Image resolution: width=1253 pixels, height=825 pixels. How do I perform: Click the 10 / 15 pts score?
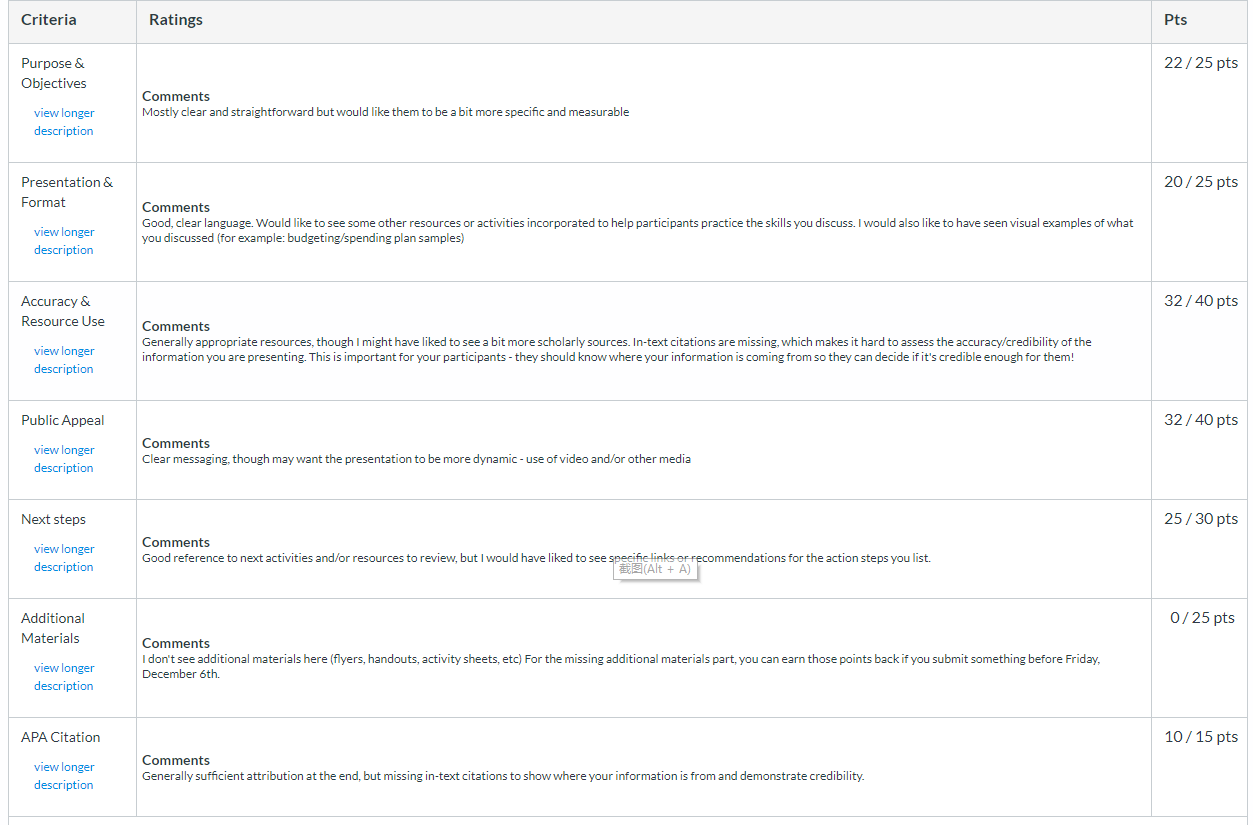pyautogui.click(x=1201, y=737)
